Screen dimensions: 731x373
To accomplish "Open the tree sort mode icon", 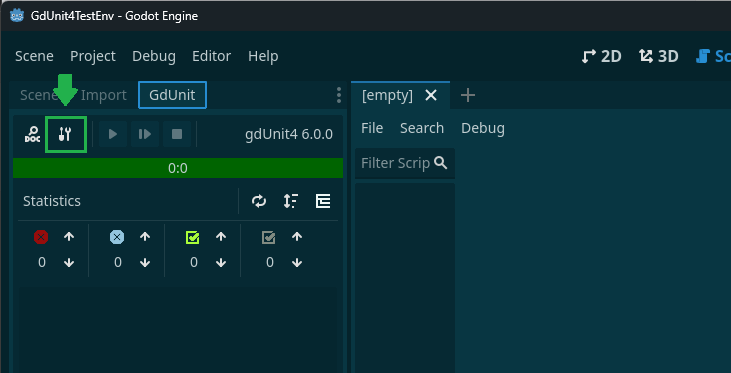I will [291, 201].
